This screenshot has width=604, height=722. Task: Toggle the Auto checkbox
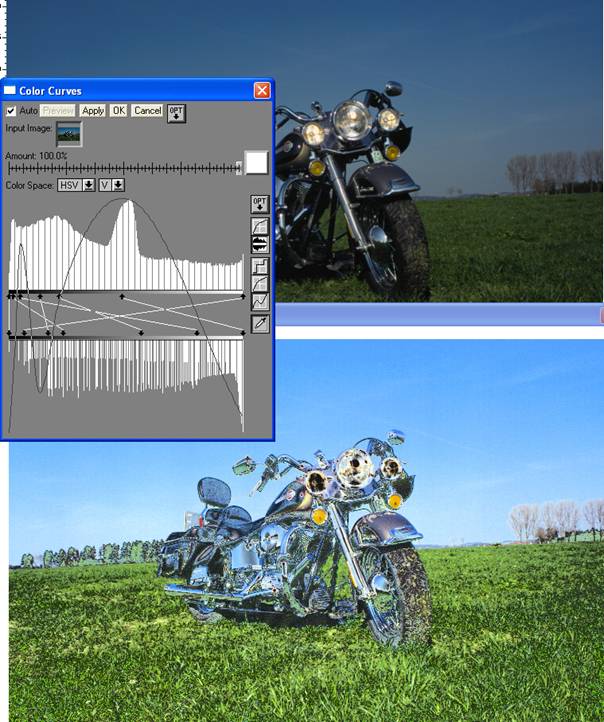[11, 111]
